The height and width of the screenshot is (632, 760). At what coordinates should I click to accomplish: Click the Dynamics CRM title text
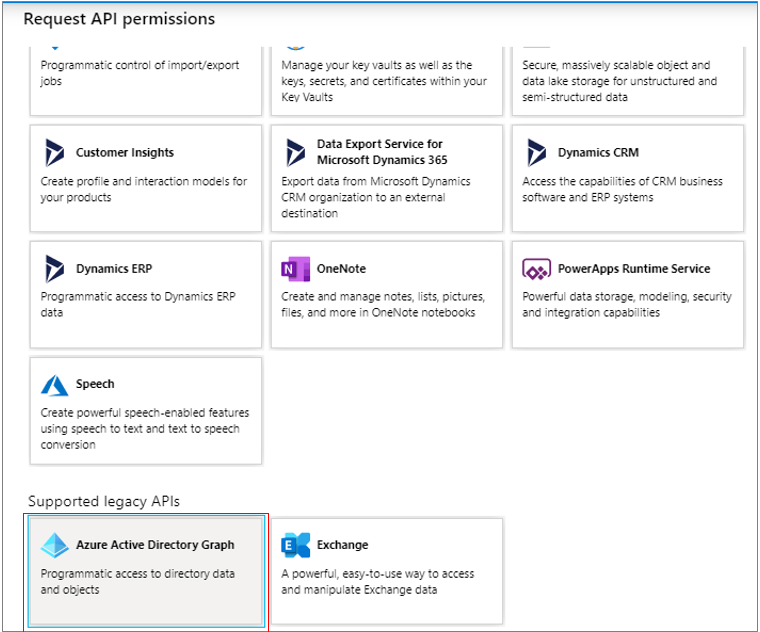598,152
